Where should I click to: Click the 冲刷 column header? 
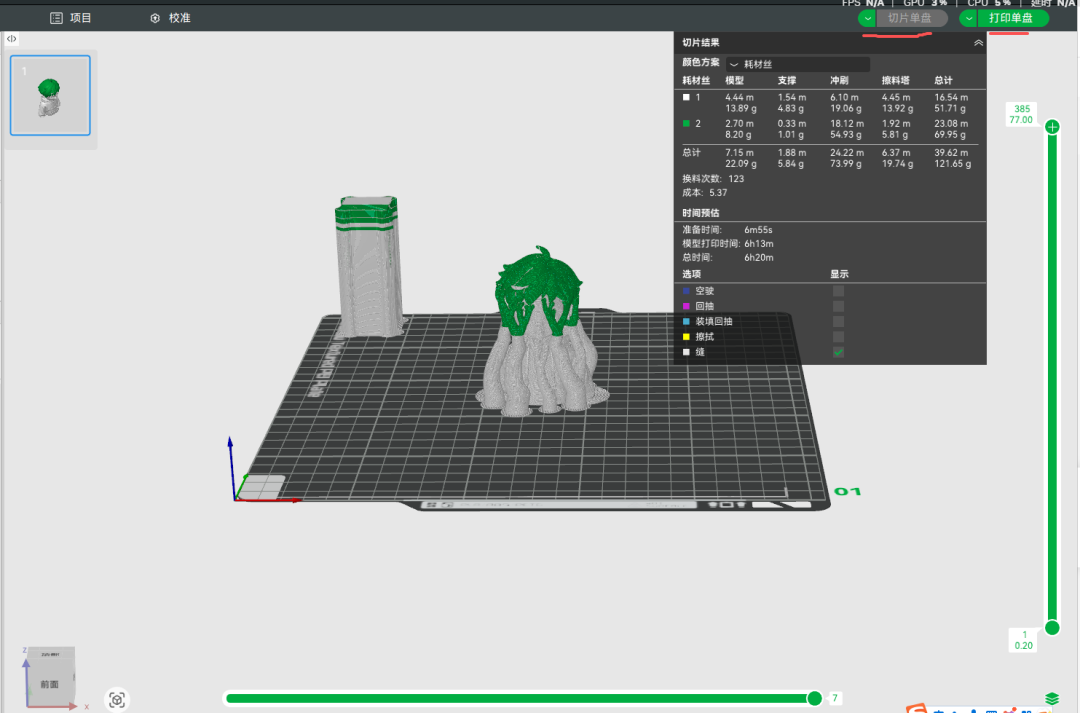tap(839, 81)
